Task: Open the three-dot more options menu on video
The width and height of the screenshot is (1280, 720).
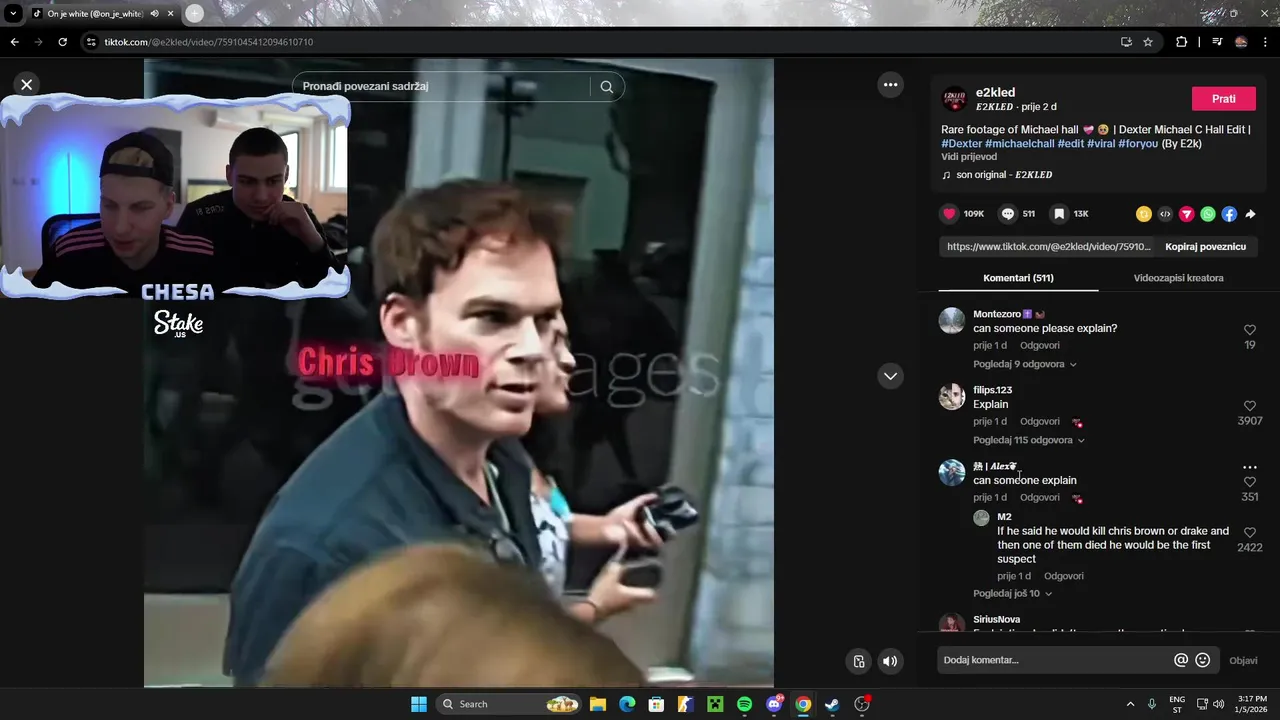Action: tap(890, 85)
